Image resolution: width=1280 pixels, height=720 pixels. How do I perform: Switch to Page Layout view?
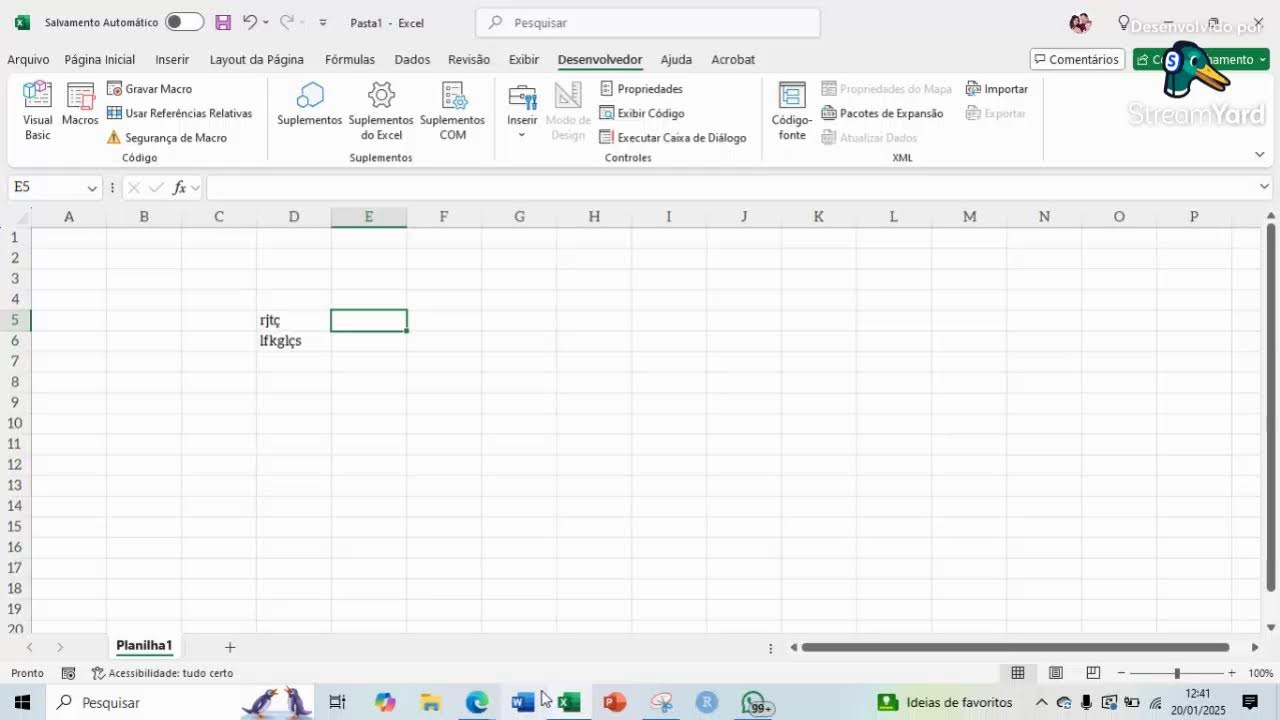point(1055,673)
